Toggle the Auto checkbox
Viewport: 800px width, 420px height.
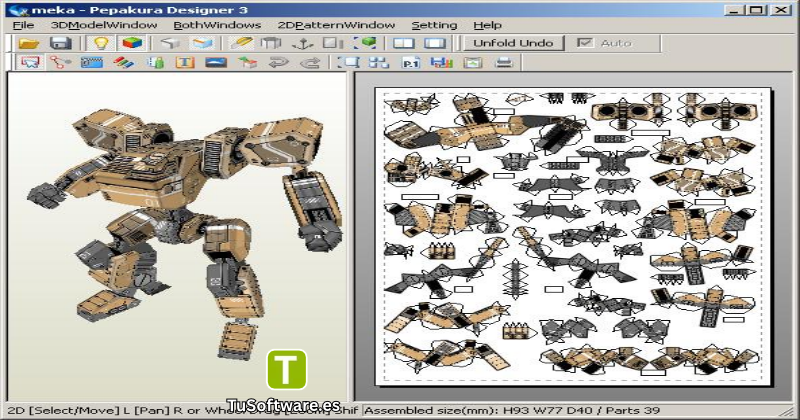click(585, 43)
